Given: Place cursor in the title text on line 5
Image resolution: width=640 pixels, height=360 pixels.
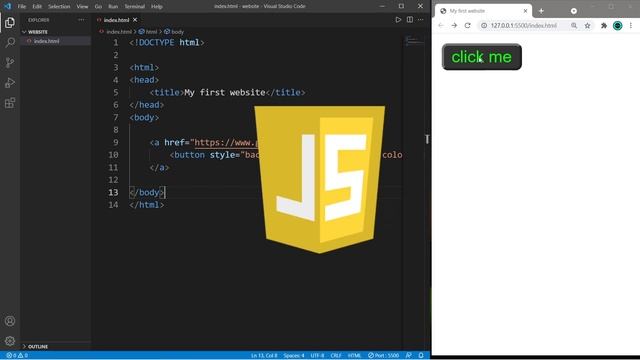Looking at the screenshot, I should [224, 92].
